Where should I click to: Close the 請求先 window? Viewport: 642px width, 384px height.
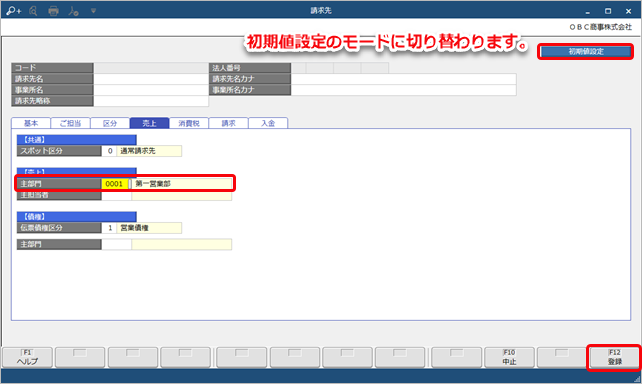[x=628, y=11]
